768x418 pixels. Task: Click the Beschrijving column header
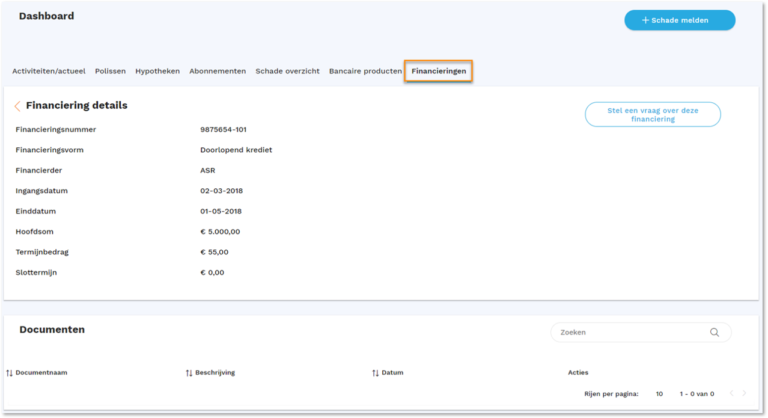point(215,372)
